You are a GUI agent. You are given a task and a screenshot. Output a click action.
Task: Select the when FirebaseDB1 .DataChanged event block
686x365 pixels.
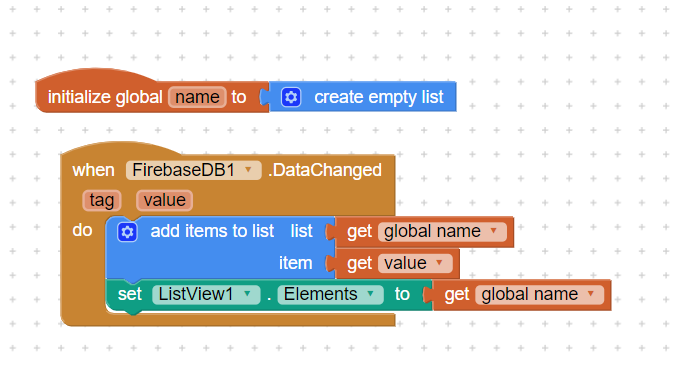tap(228, 179)
